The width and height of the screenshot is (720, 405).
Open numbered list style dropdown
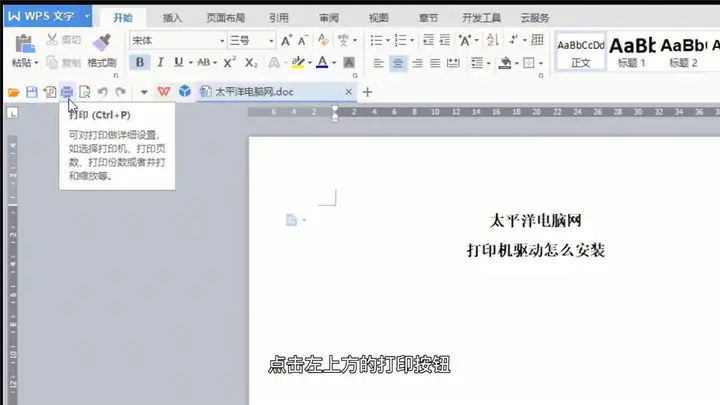(412, 40)
